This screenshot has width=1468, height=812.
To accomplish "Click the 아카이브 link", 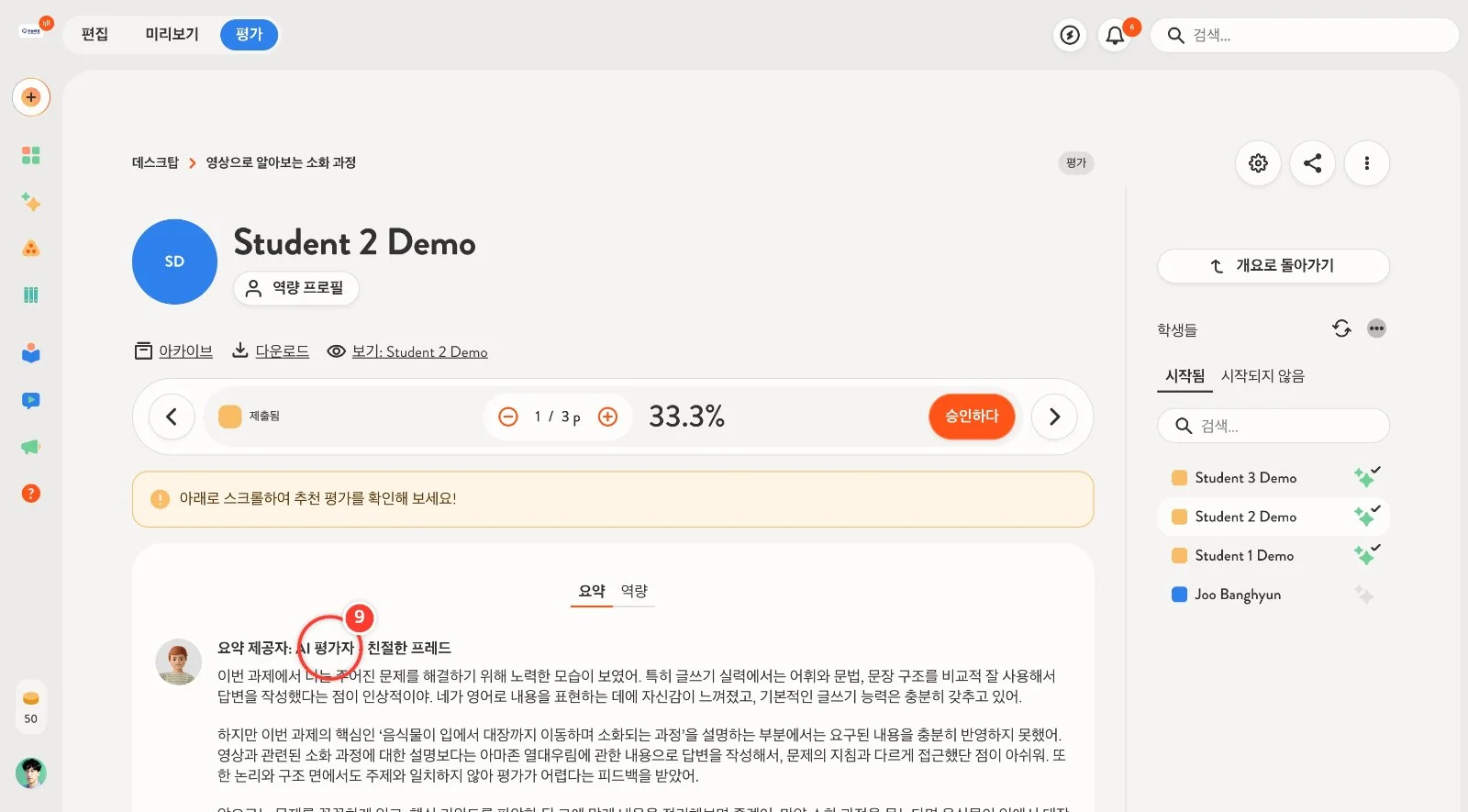I will pyautogui.click(x=173, y=351).
